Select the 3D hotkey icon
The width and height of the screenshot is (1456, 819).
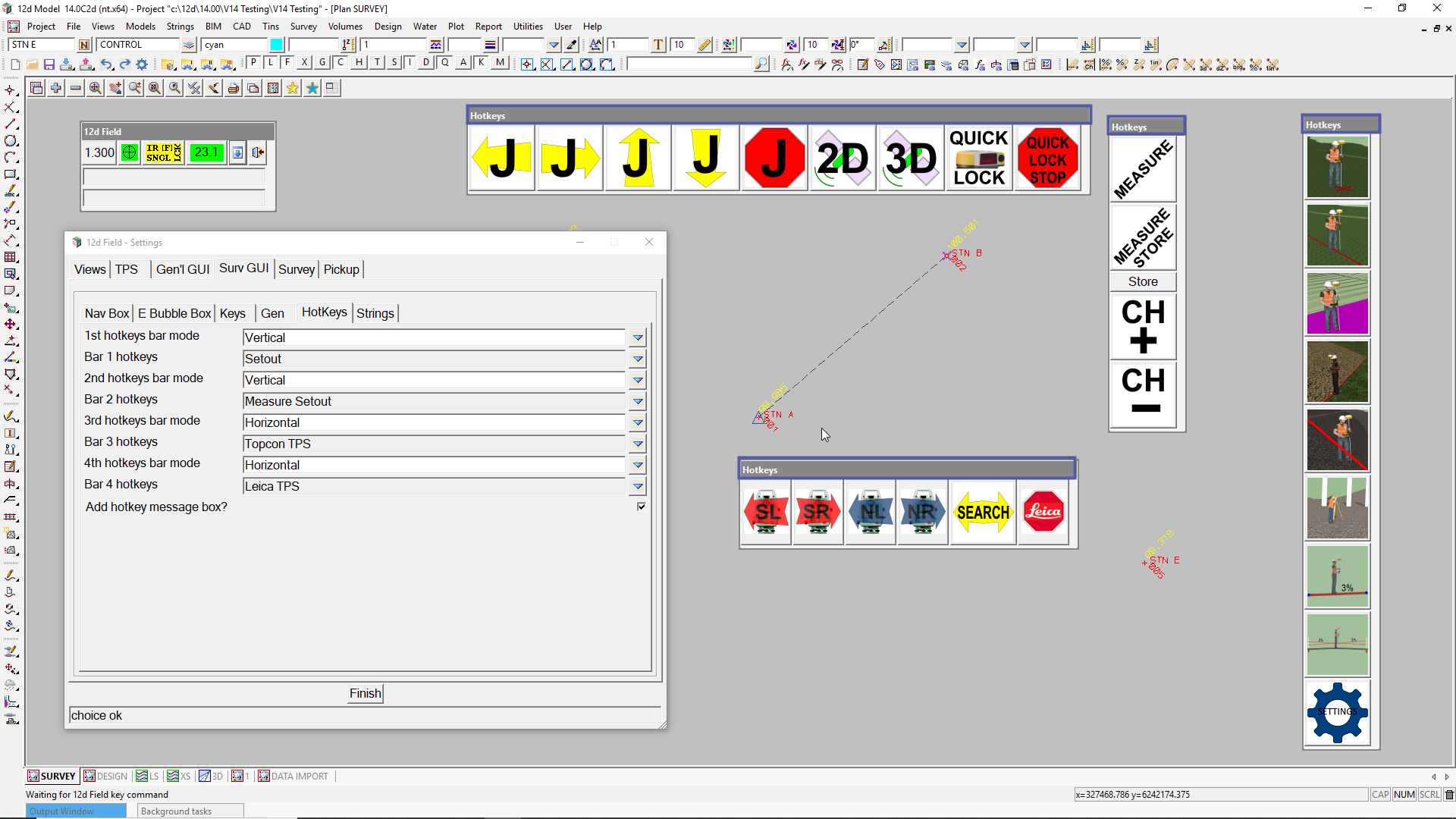[x=911, y=158]
